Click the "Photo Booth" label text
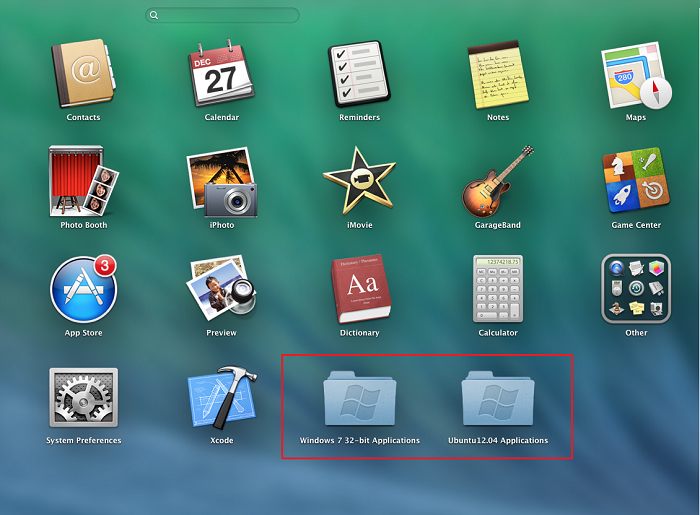 coord(83,225)
